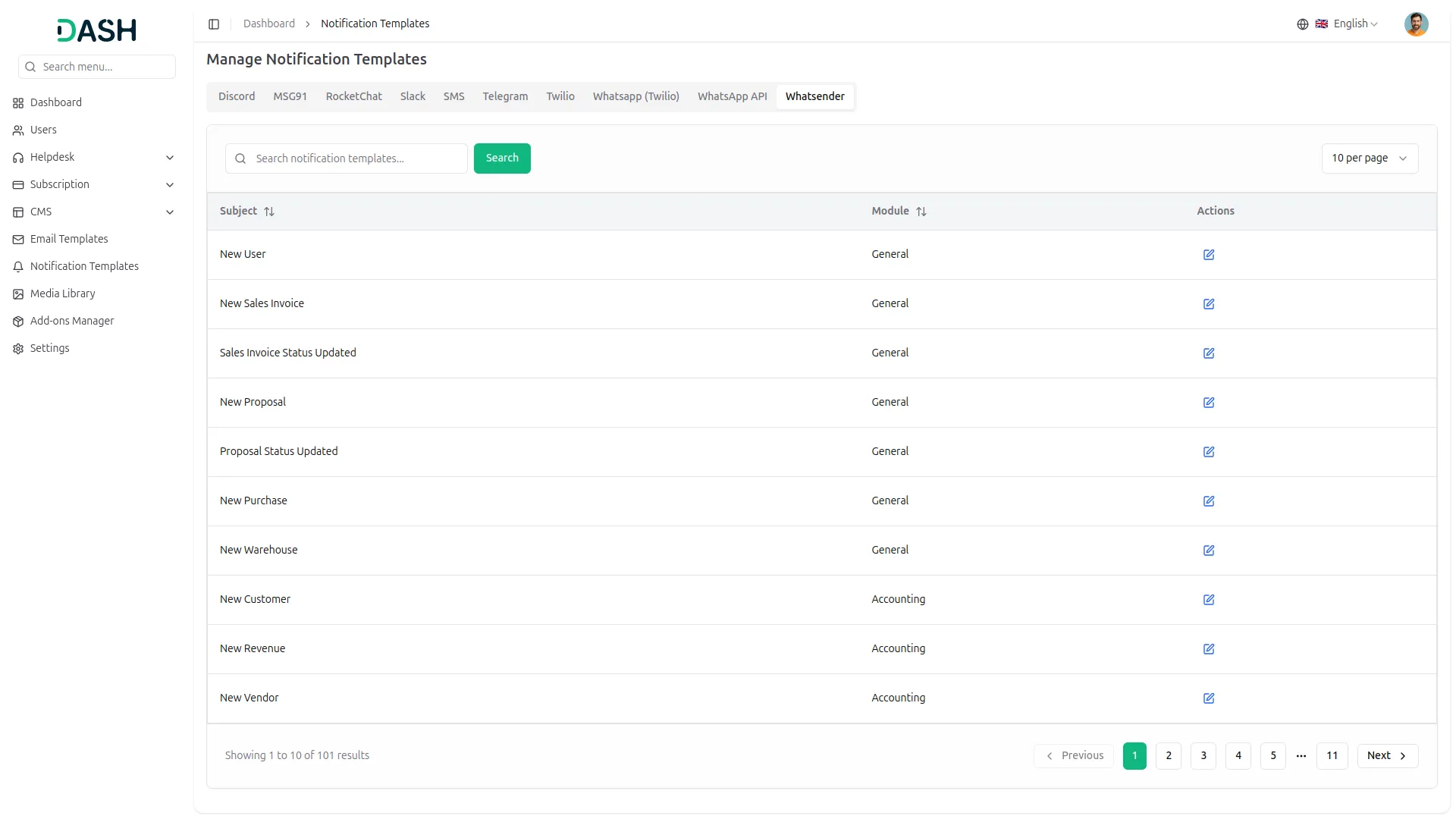This screenshot has height=819, width=1456.
Task: Click edit icon for New User row
Action: (x=1209, y=255)
